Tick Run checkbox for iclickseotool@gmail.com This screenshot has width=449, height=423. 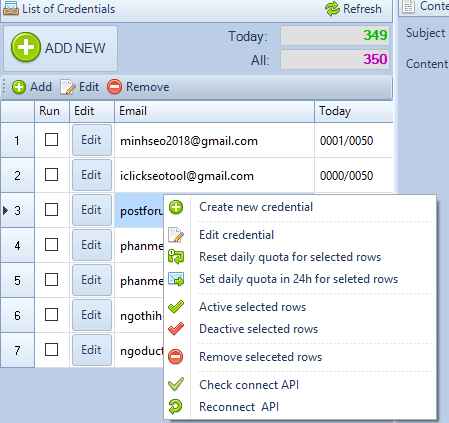51,175
